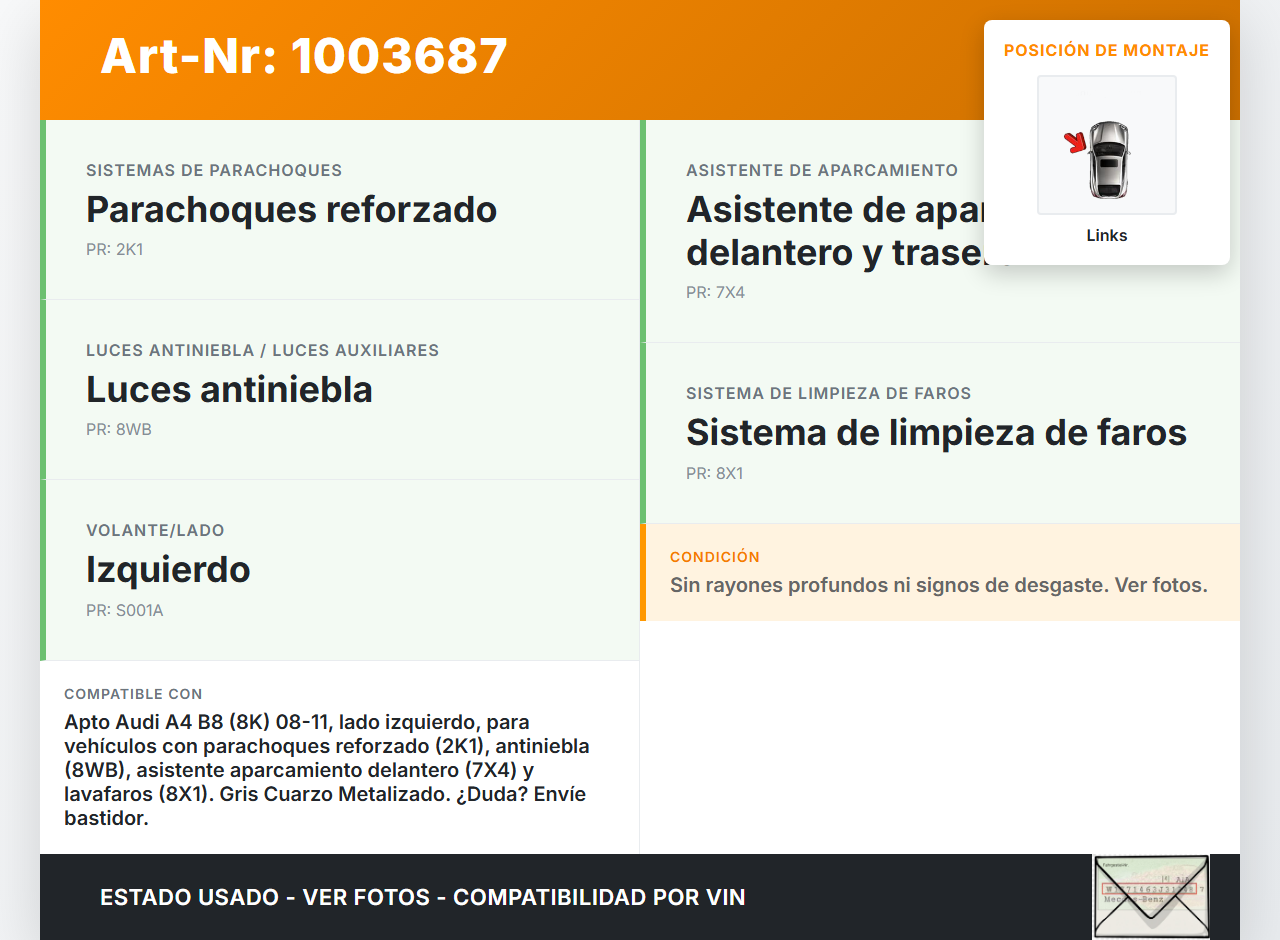The image size is (1280, 940).
Task: Click the Condición label
Action: pyautogui.click(x=715, y=556)
